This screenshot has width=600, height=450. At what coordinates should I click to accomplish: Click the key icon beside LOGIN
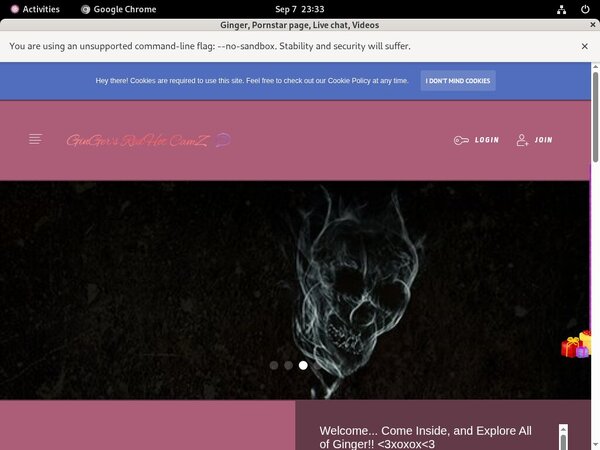click(x=460, y=141)
